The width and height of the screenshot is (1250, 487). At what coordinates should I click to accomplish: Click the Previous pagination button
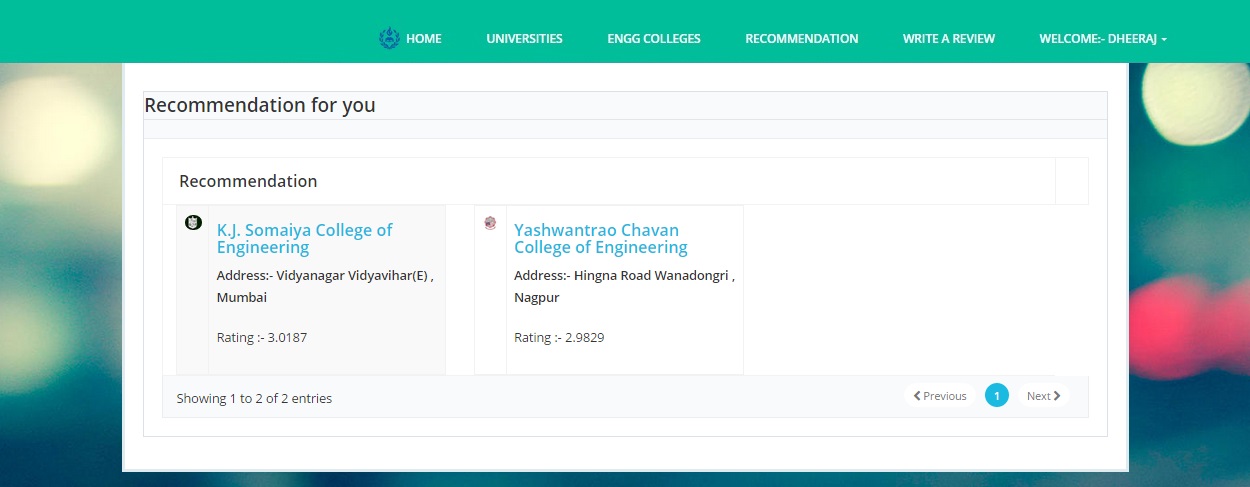click(x=940, y=396)
